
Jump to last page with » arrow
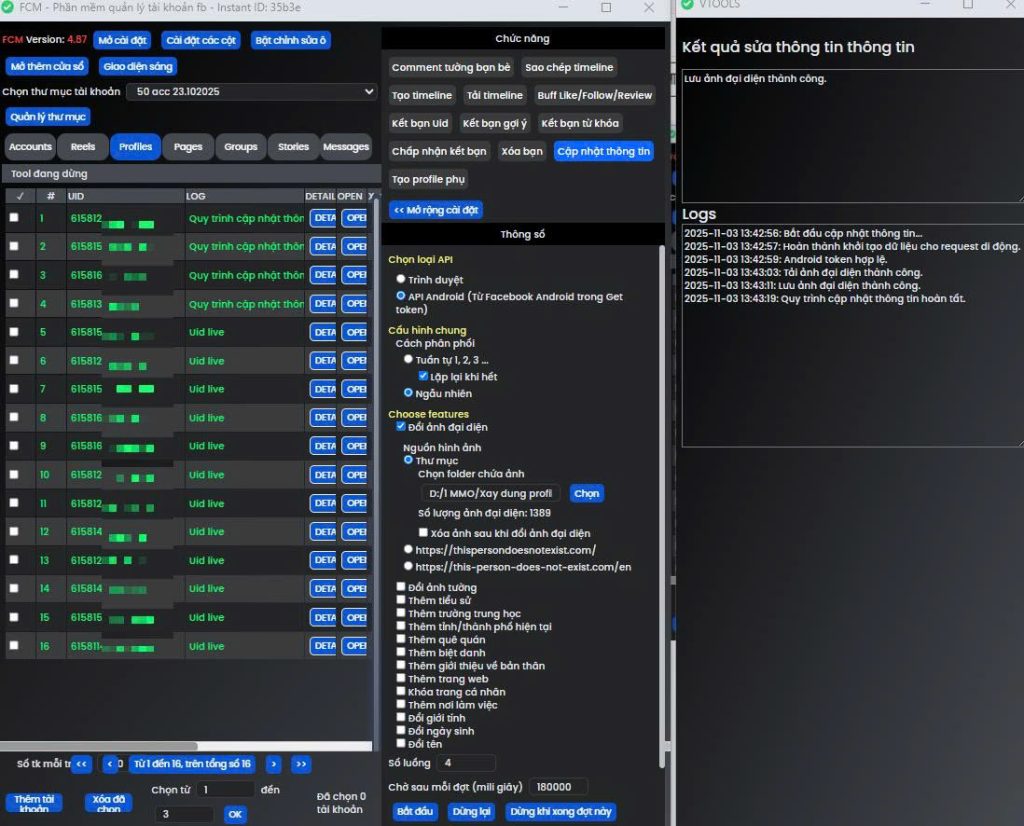[300, 764]
